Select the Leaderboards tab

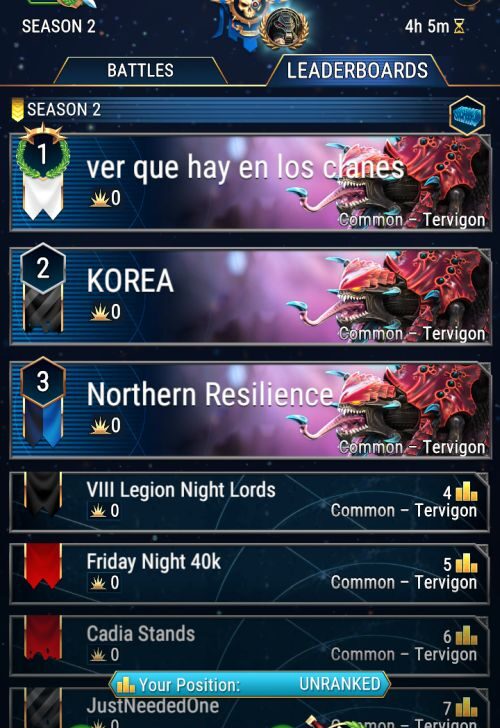point(357,71)
